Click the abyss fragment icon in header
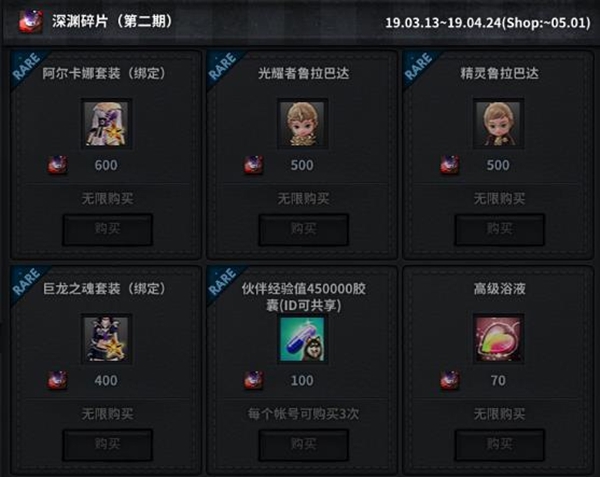Image resolution: width=600 pixels, height=477 pixels. [x=30, y=21]
